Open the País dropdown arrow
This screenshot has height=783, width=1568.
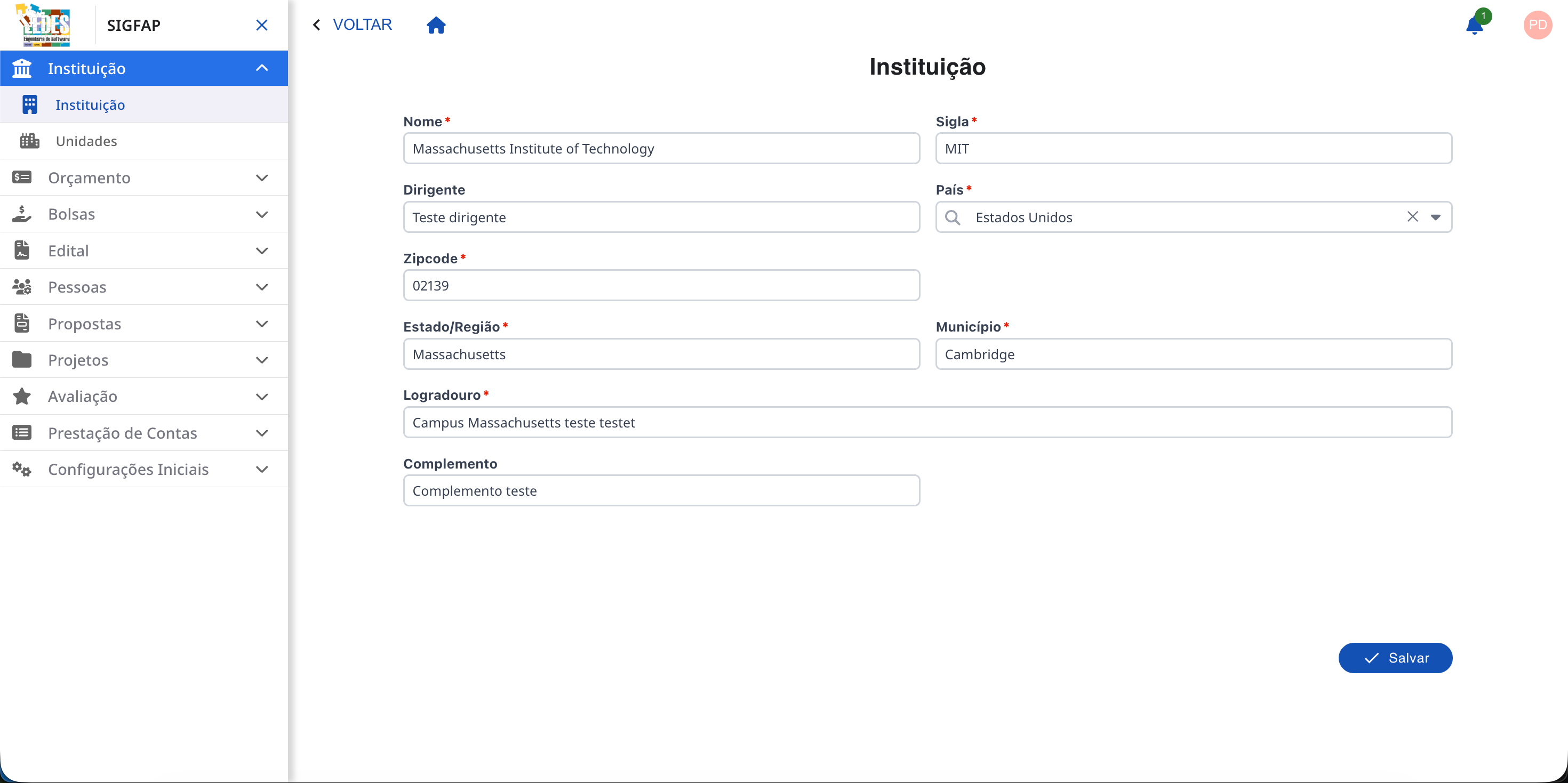tap(1436, 216)
